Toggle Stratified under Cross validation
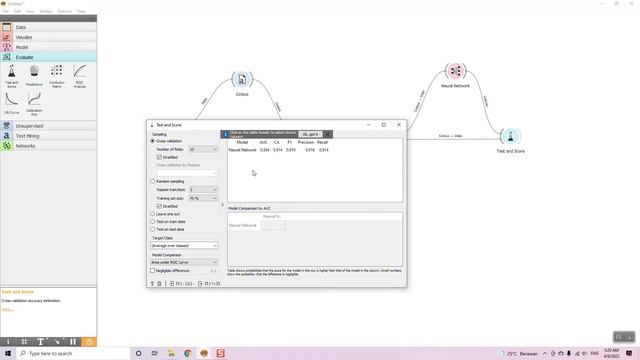 (x=159, y=157)
